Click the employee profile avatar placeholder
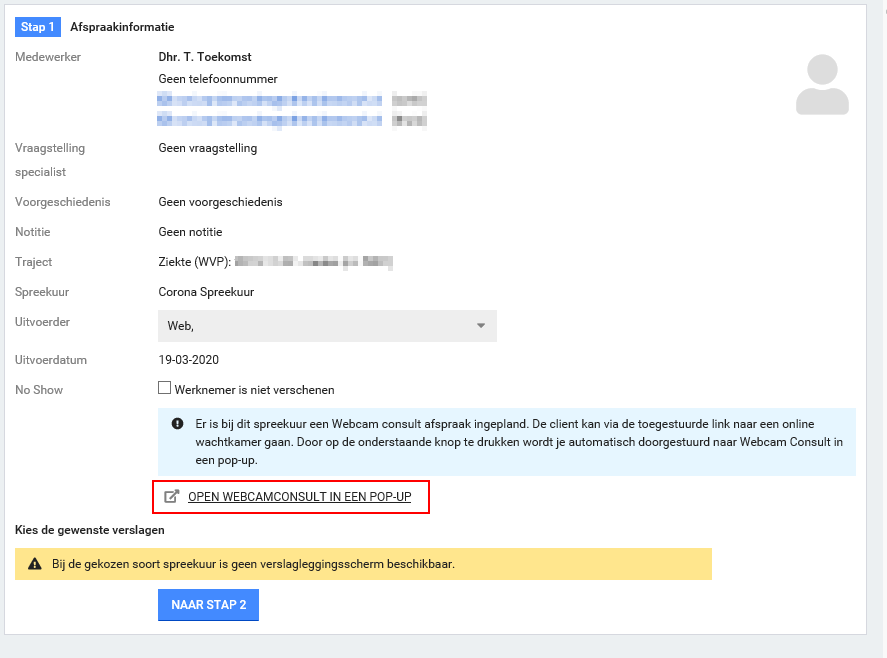The image size is (887, 658). (x=822, y=85)
